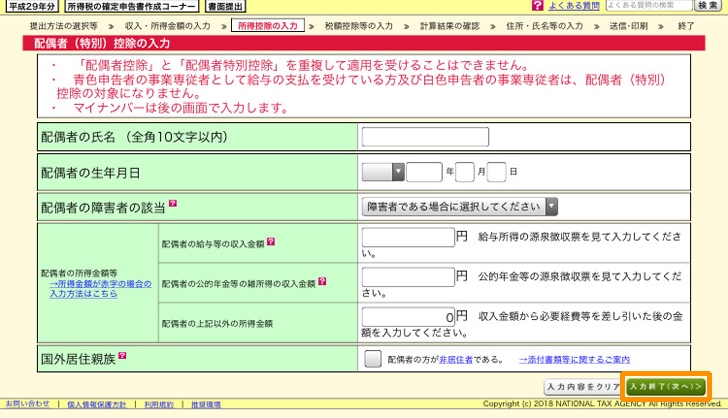
Task: Click the 所得税の確定申告書作成コーナー header label
Action: [131, 7]
